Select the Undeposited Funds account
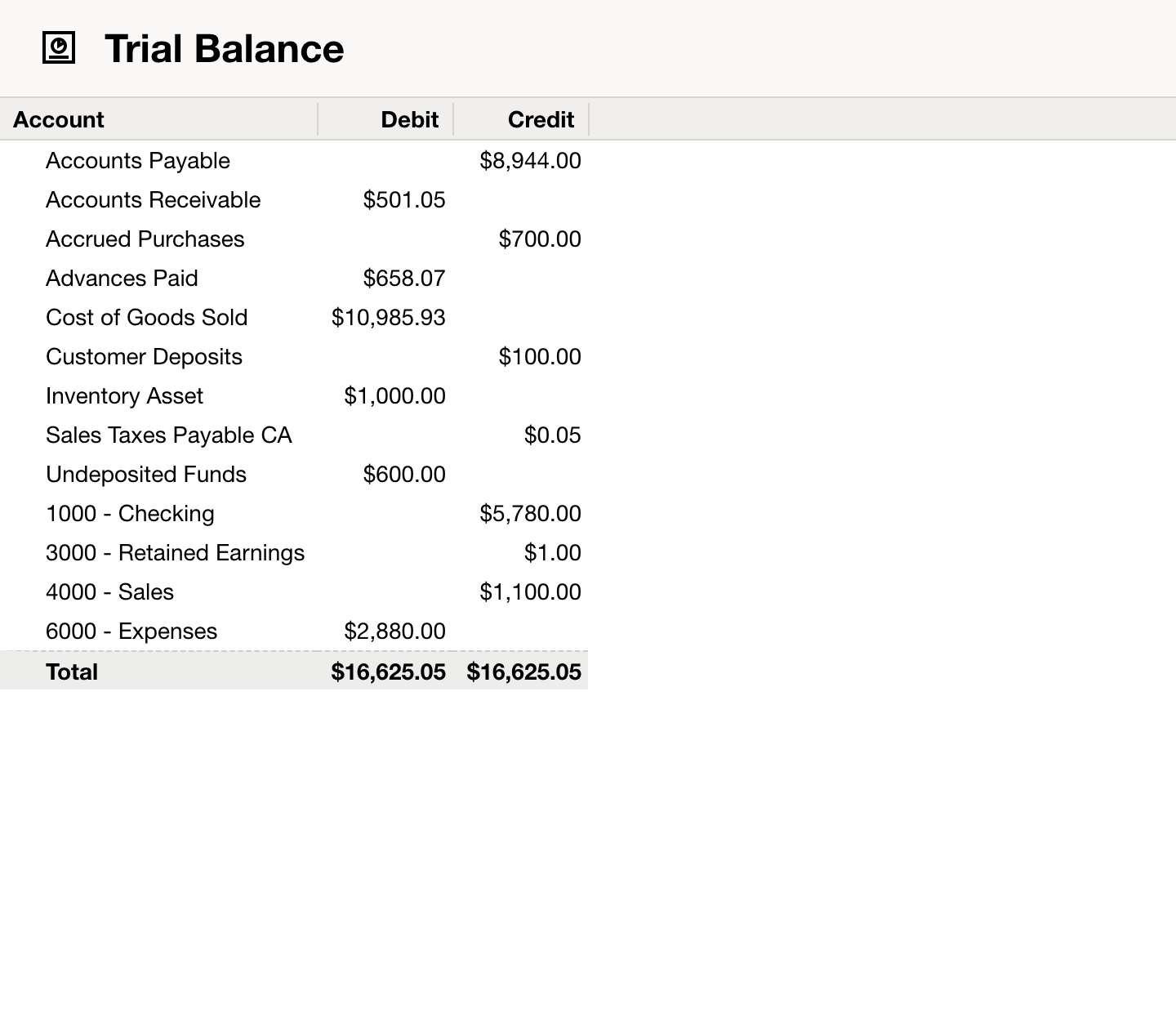The width and height of the screenshot is (1176, 1013). pyautogui.click(x=146, y=475)
